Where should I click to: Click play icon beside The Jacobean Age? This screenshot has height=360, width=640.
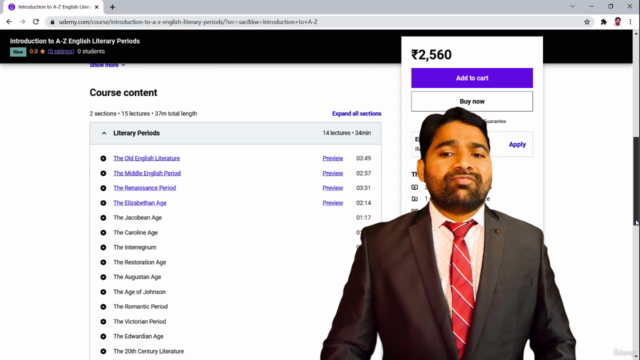(x=103, y=218)
